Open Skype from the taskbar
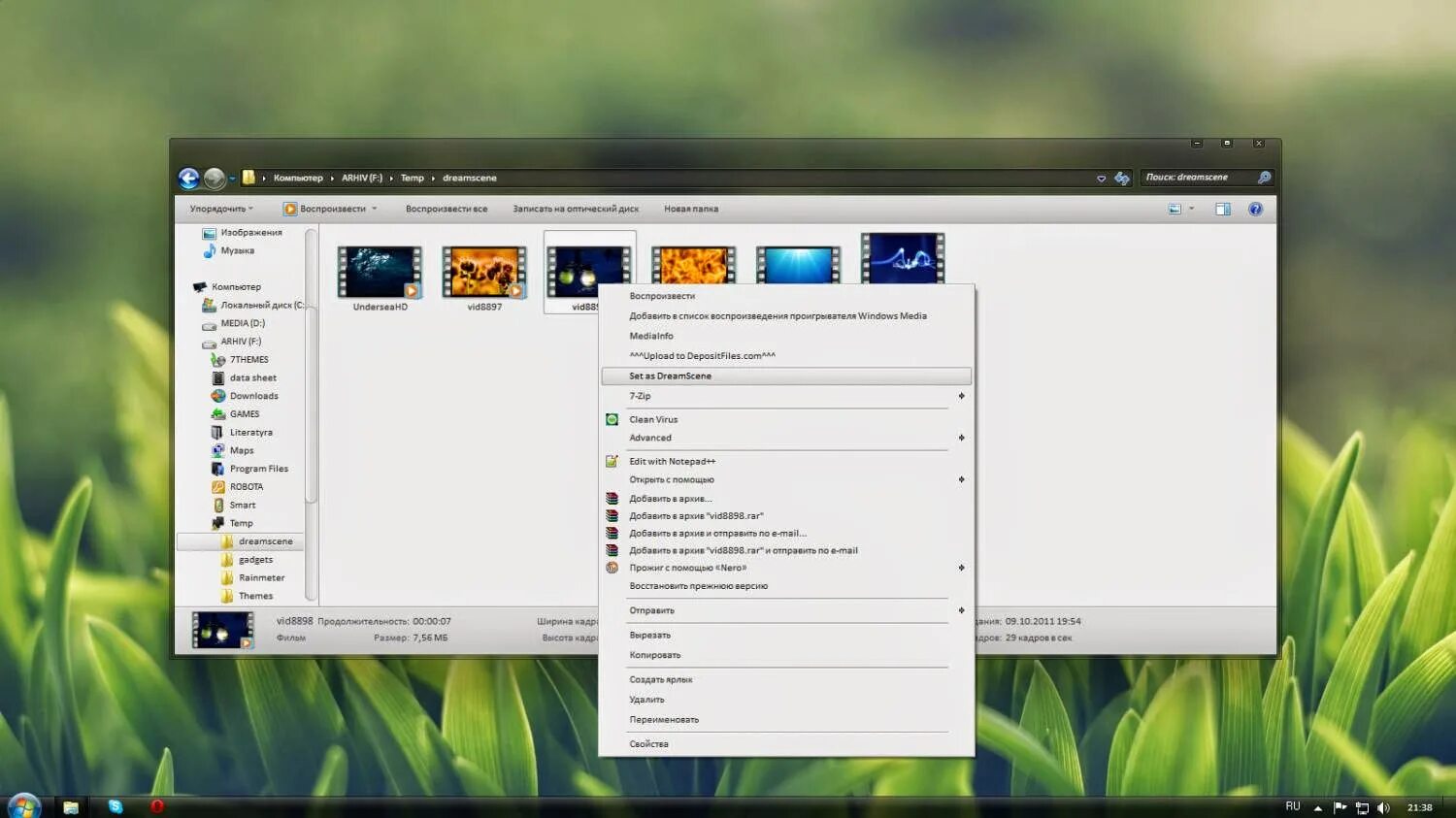Viewport: 1456px width, 818px height. (x=116, y=806)
